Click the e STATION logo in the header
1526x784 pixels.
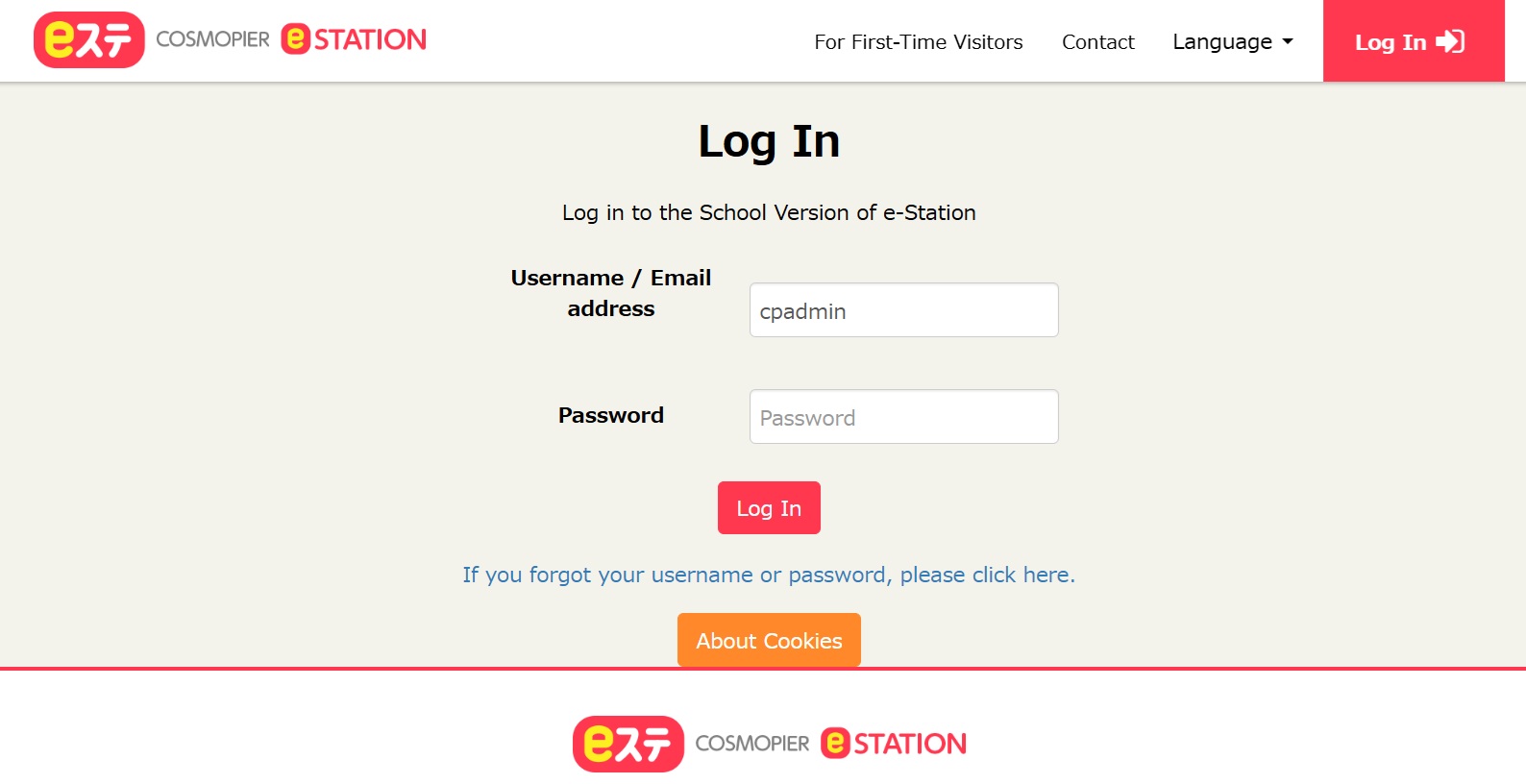[354, 39]
